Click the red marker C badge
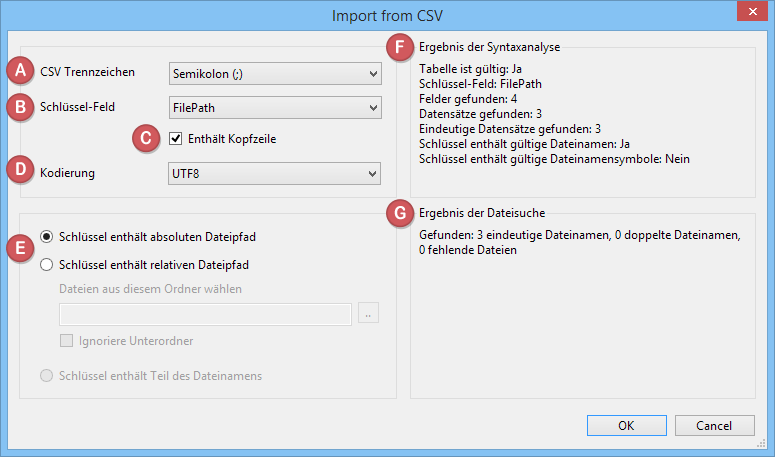The width and height of the screenshot is (775, 457). click(x=146, y=139)
